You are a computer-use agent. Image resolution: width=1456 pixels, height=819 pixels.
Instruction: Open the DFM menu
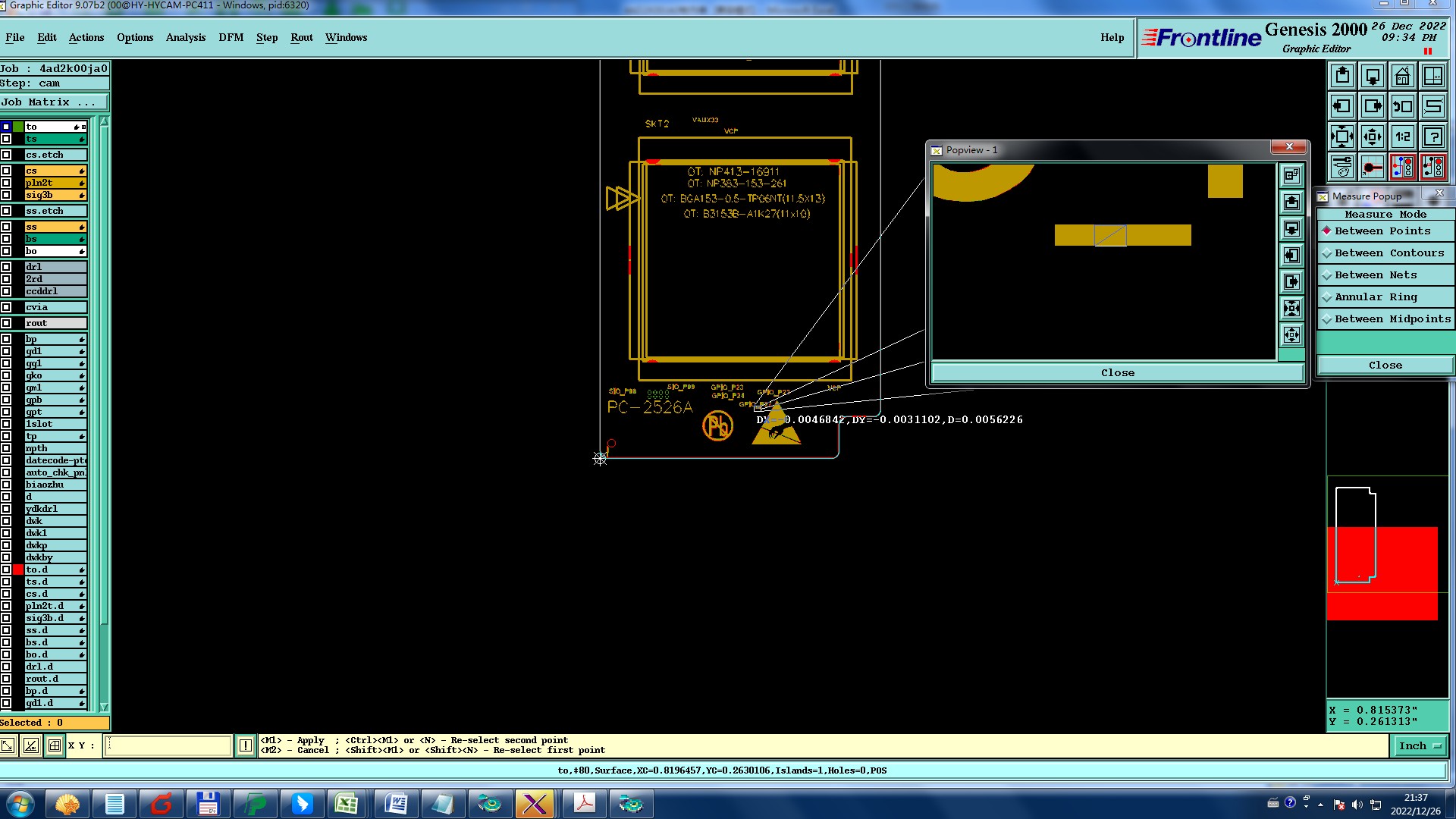(231, 37)
